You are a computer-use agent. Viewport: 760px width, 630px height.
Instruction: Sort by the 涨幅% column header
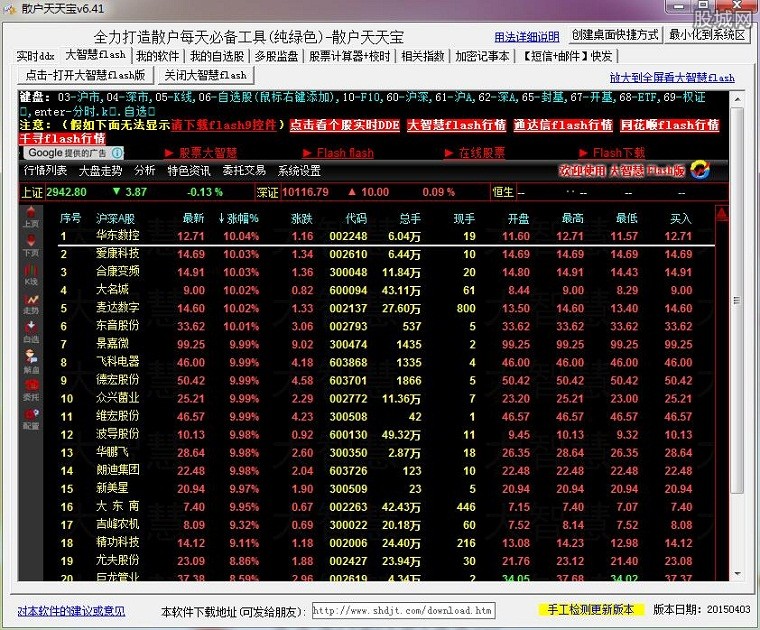click(x=238, y=217)
